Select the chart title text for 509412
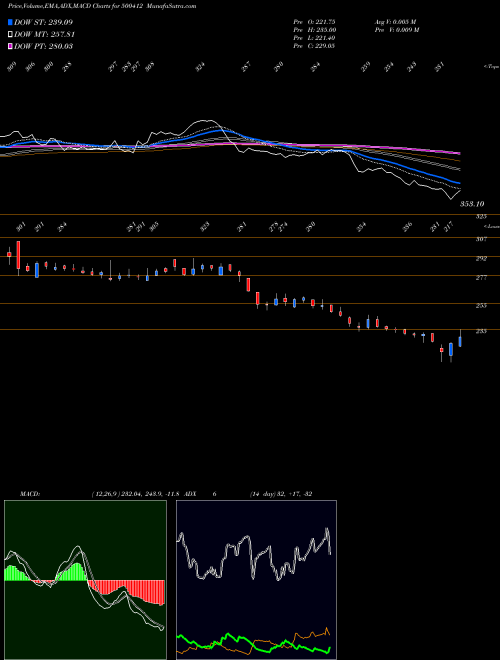Viewport: 500px width, 660px height. [102, 6]
